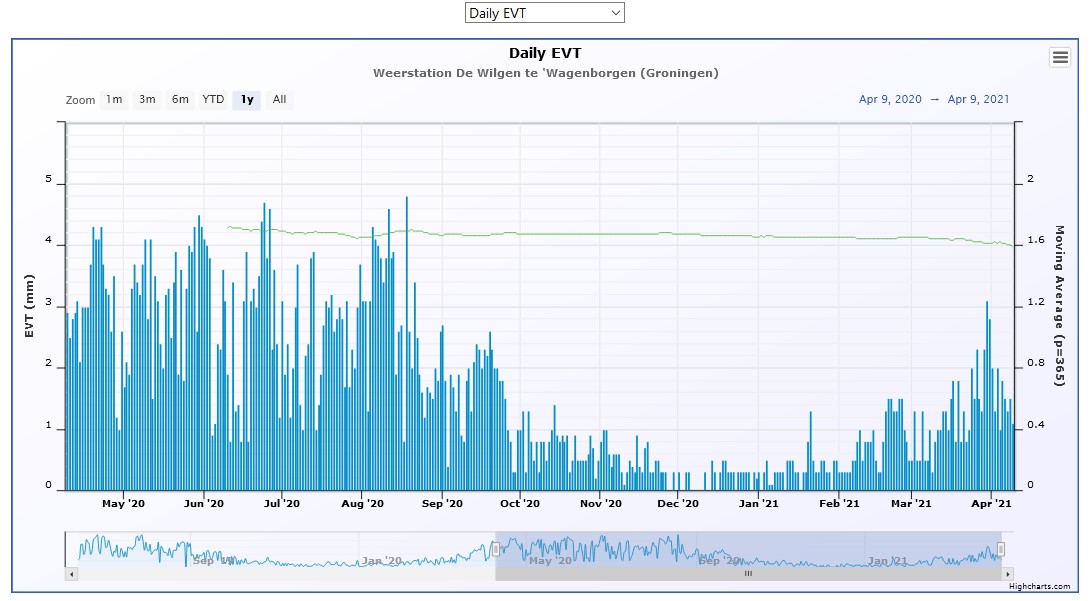
Task: Open the Highcharts.com credits link
Action: pos(1039,587)
